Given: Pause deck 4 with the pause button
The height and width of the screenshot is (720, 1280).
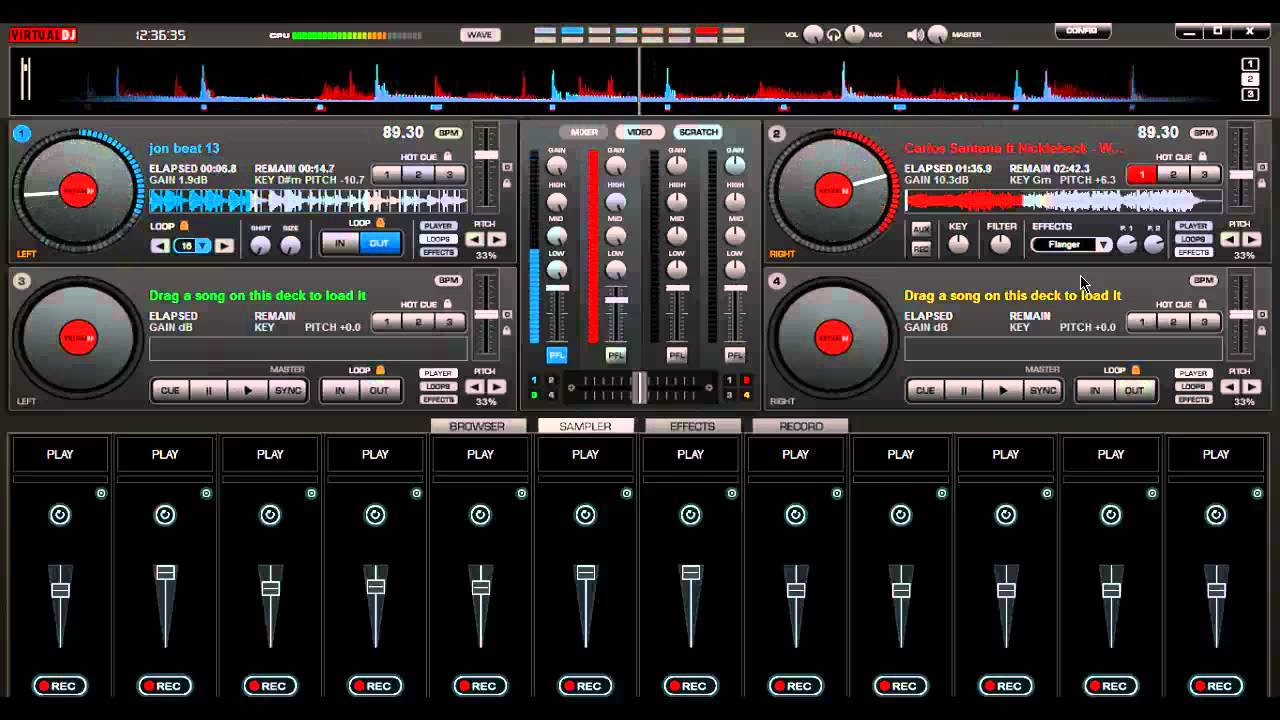Looking at the screenshot, I should click(964, 391).
